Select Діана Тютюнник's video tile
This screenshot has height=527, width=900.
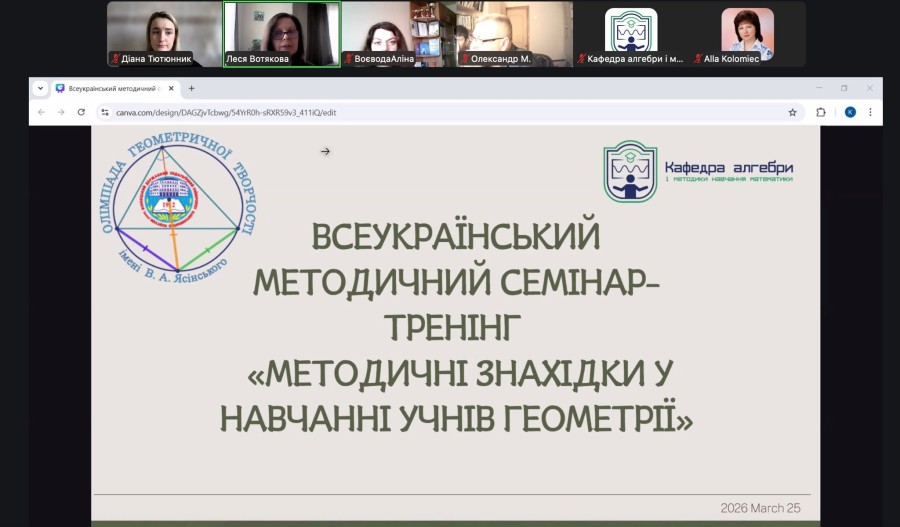[164, 34]
